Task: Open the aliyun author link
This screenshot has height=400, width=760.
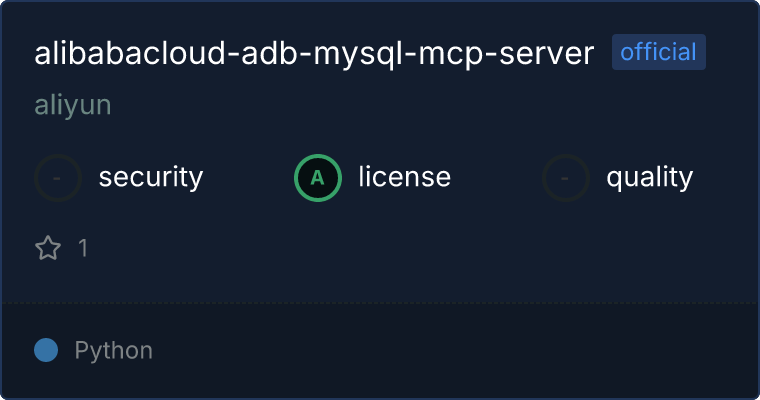Action: point(73,105)
